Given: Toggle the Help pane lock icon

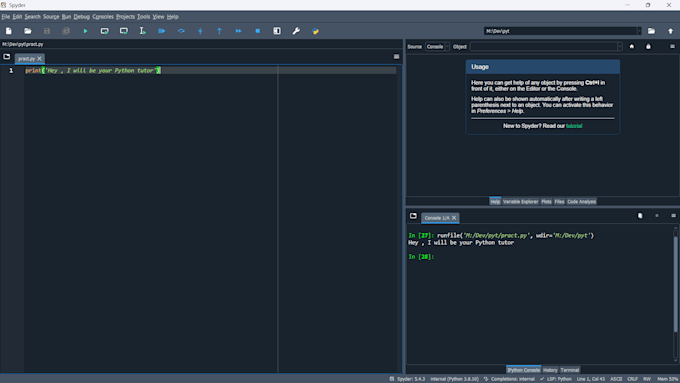Looking at the screenshot, I should [x=648, y=46].
